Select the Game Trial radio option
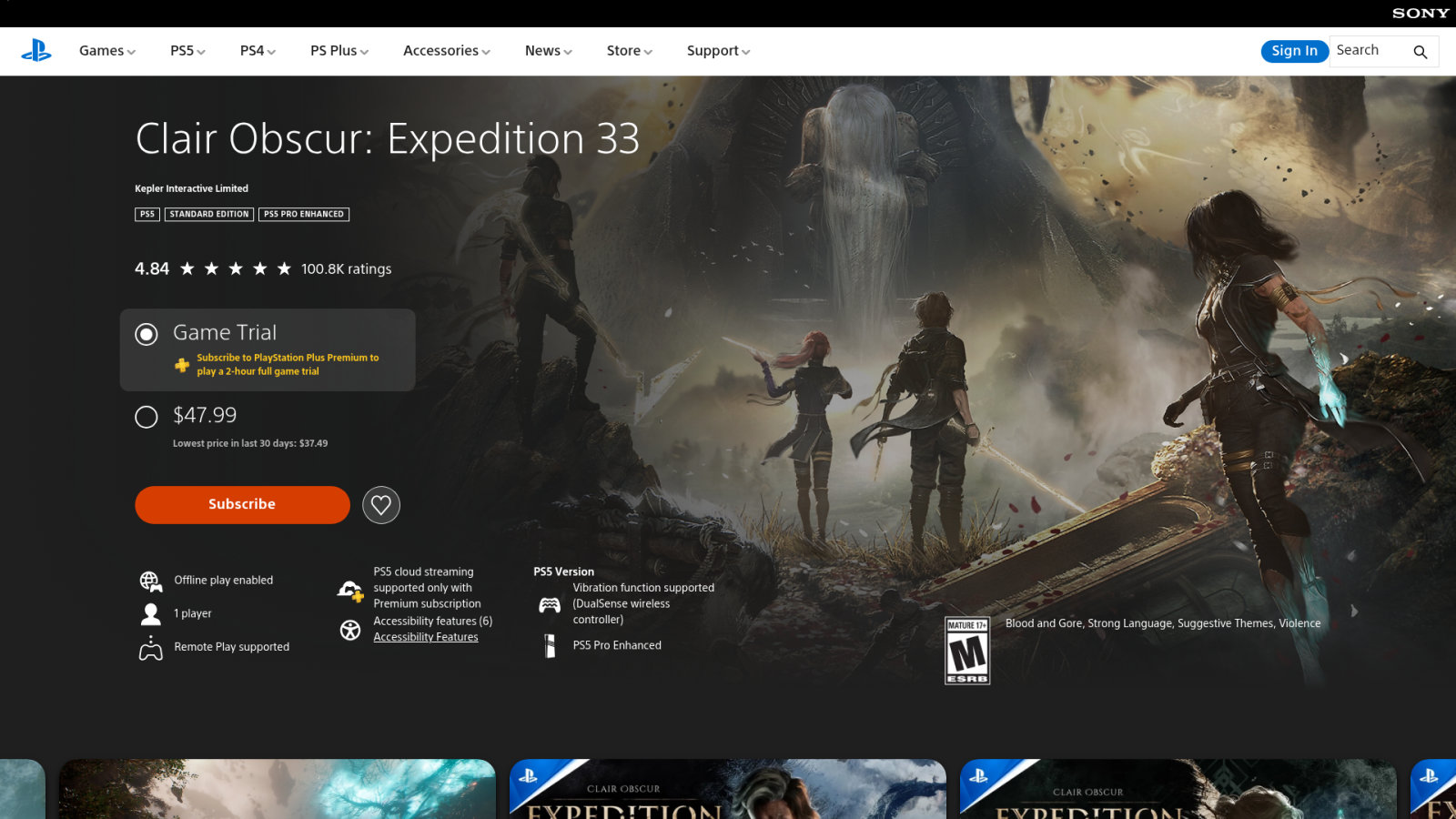This screenshot has width=1456, height=819. [147, 334]
